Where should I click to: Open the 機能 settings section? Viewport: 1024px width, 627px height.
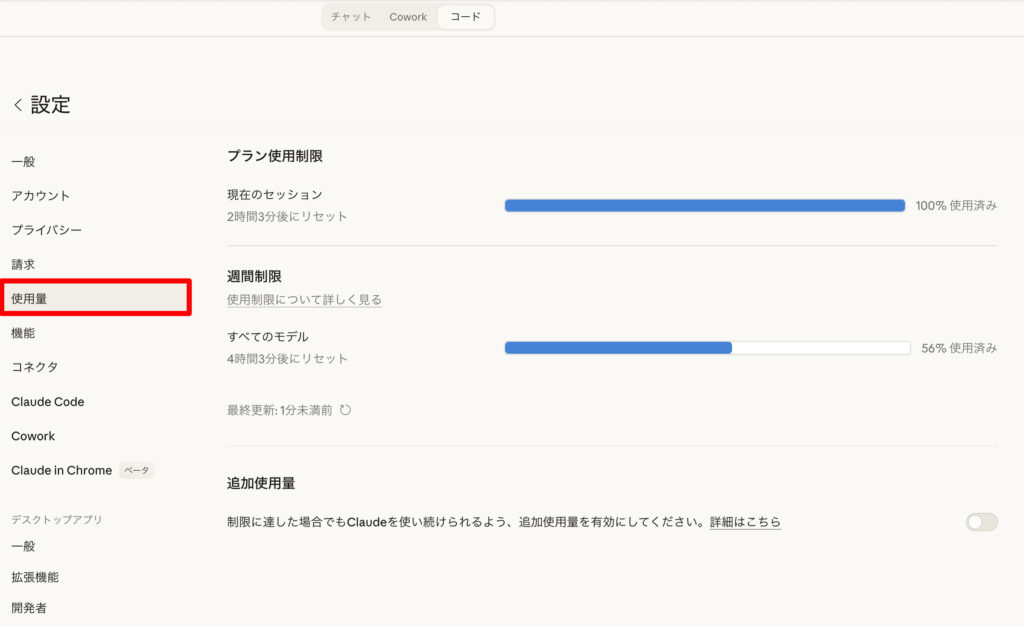click(24, 333)
